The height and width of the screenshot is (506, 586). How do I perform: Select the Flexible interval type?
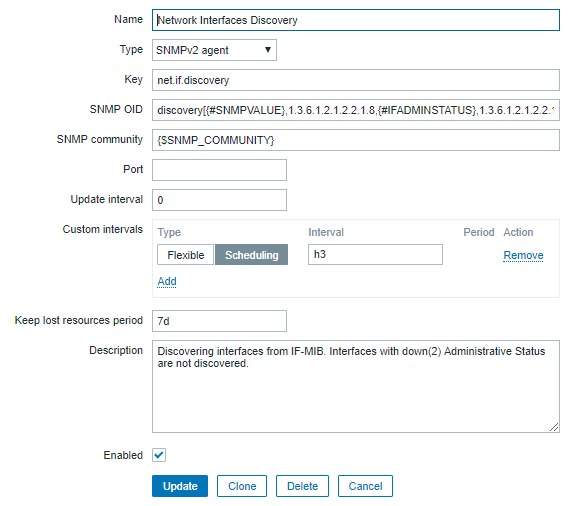click(185, 255)
